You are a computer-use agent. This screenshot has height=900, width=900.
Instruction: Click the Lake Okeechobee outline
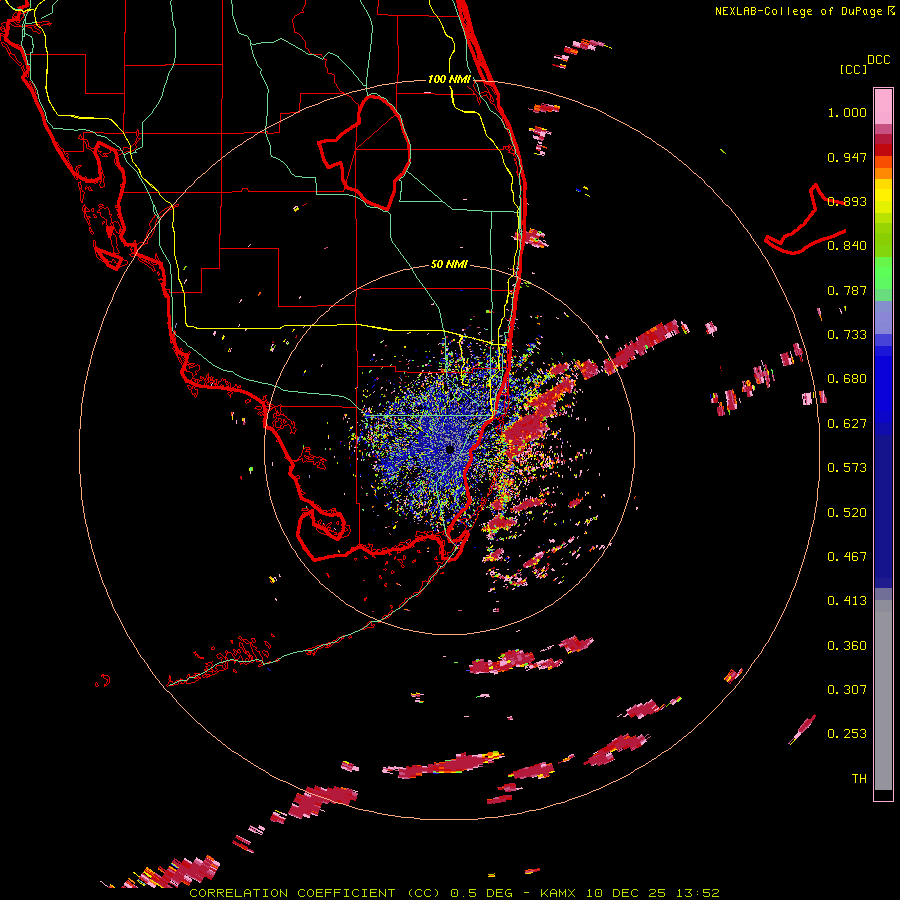(364, 151)
